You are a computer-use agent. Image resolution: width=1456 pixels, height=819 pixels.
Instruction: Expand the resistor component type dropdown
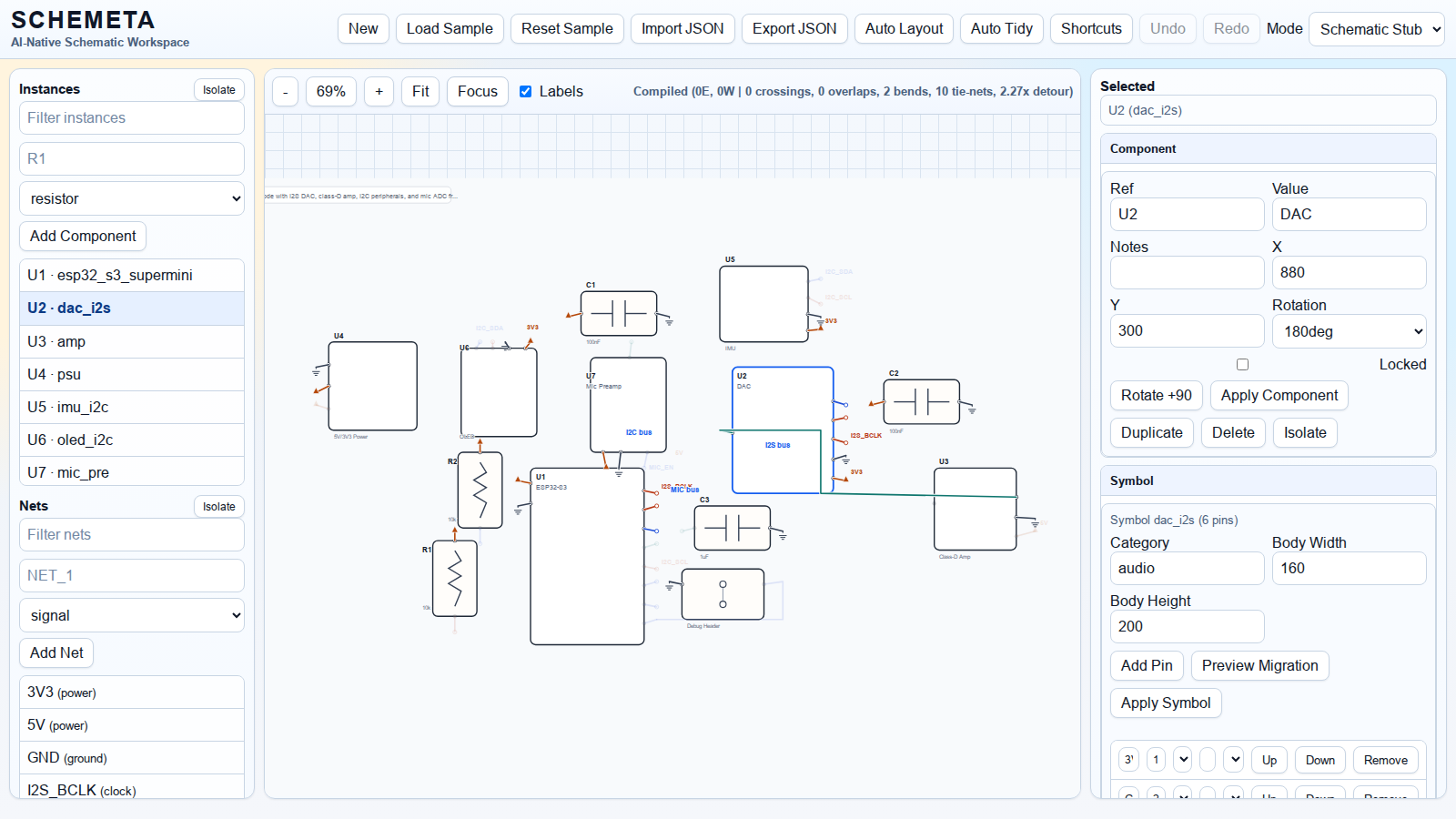click(x=132, y=198)
